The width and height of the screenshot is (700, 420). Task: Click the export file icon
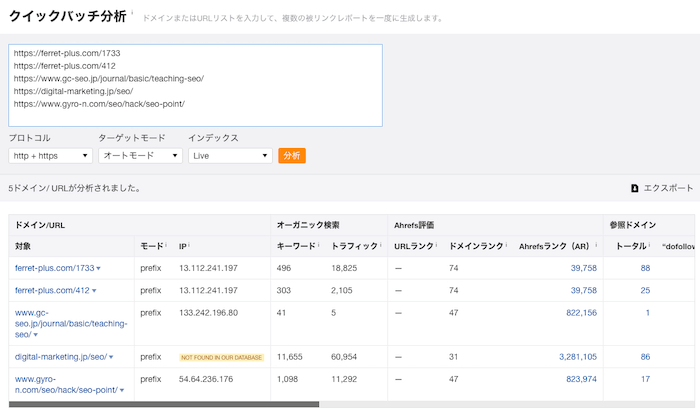tap(634, 188)
